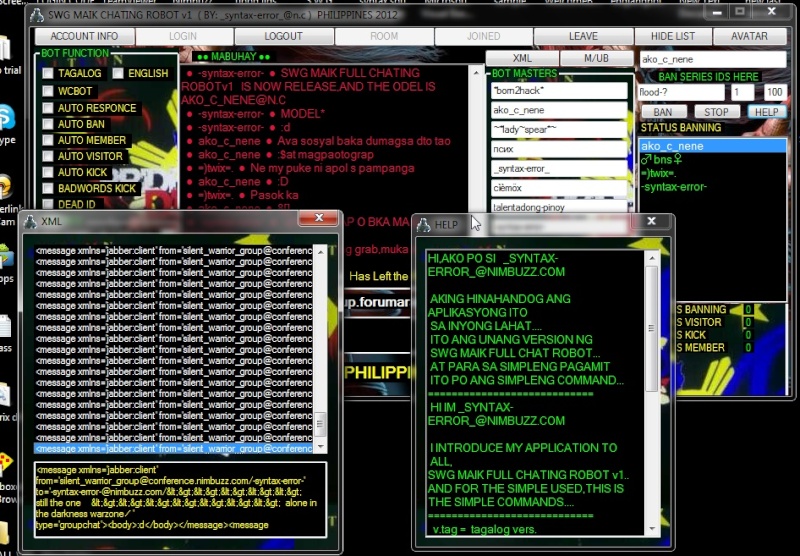Click the username field above BAN SERIES

pyautogui.click(x=712, y=59)
